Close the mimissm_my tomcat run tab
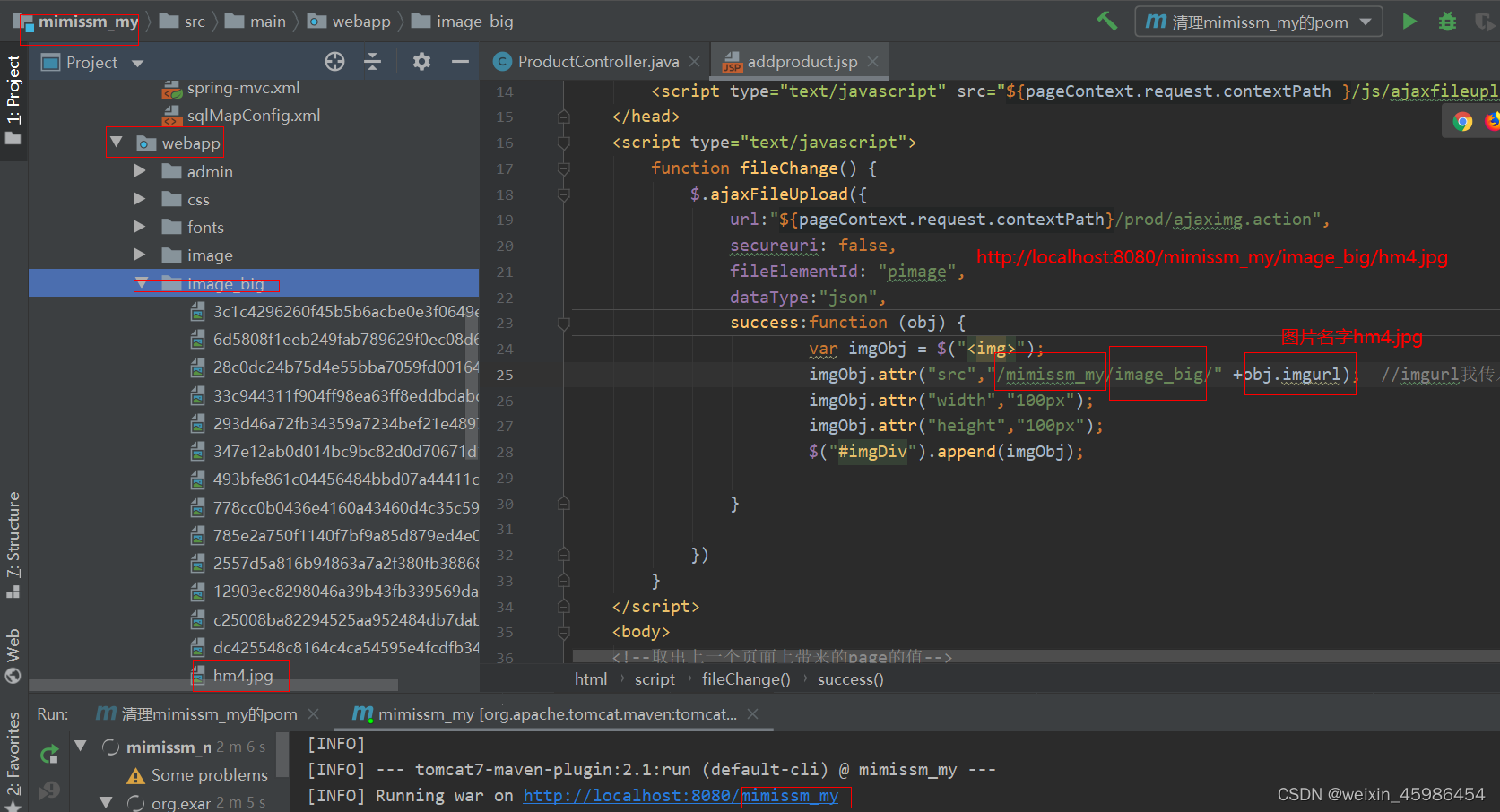The width and height of the screenshot is (1500, 812). pyautogui.click(x=753, y=714)
